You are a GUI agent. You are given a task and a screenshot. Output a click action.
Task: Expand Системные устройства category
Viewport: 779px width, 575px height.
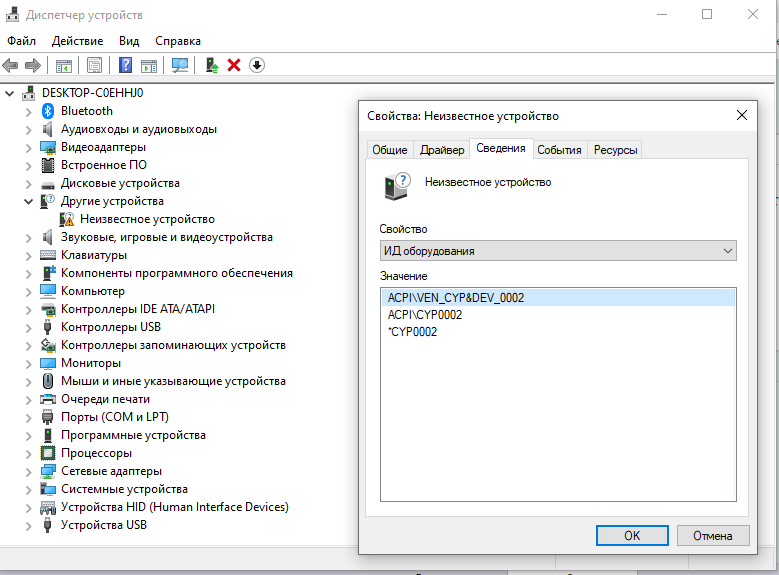pyautogui.click(x=29, y=490)
